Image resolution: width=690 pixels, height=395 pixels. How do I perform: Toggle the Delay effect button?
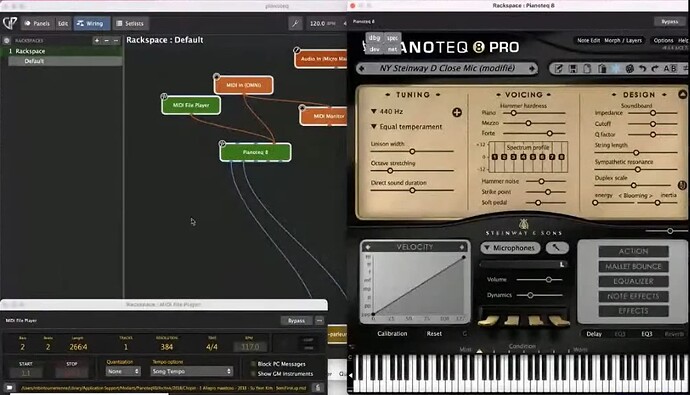(x=594, y=334)
